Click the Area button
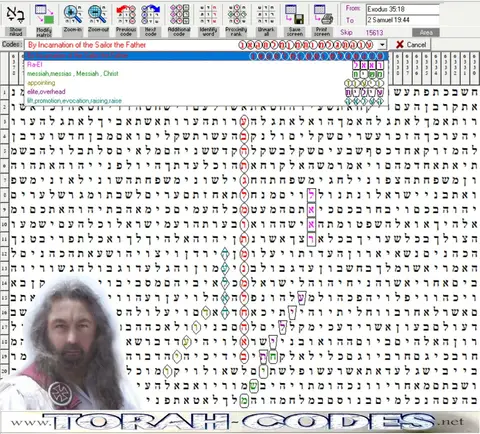Viewport: 480px width, 434px height. point(426,32)
